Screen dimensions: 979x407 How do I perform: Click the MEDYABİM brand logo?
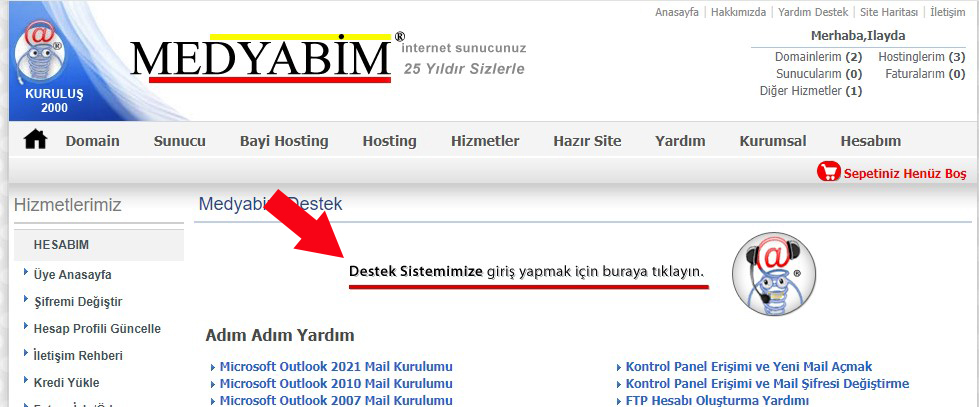point(265,57)
